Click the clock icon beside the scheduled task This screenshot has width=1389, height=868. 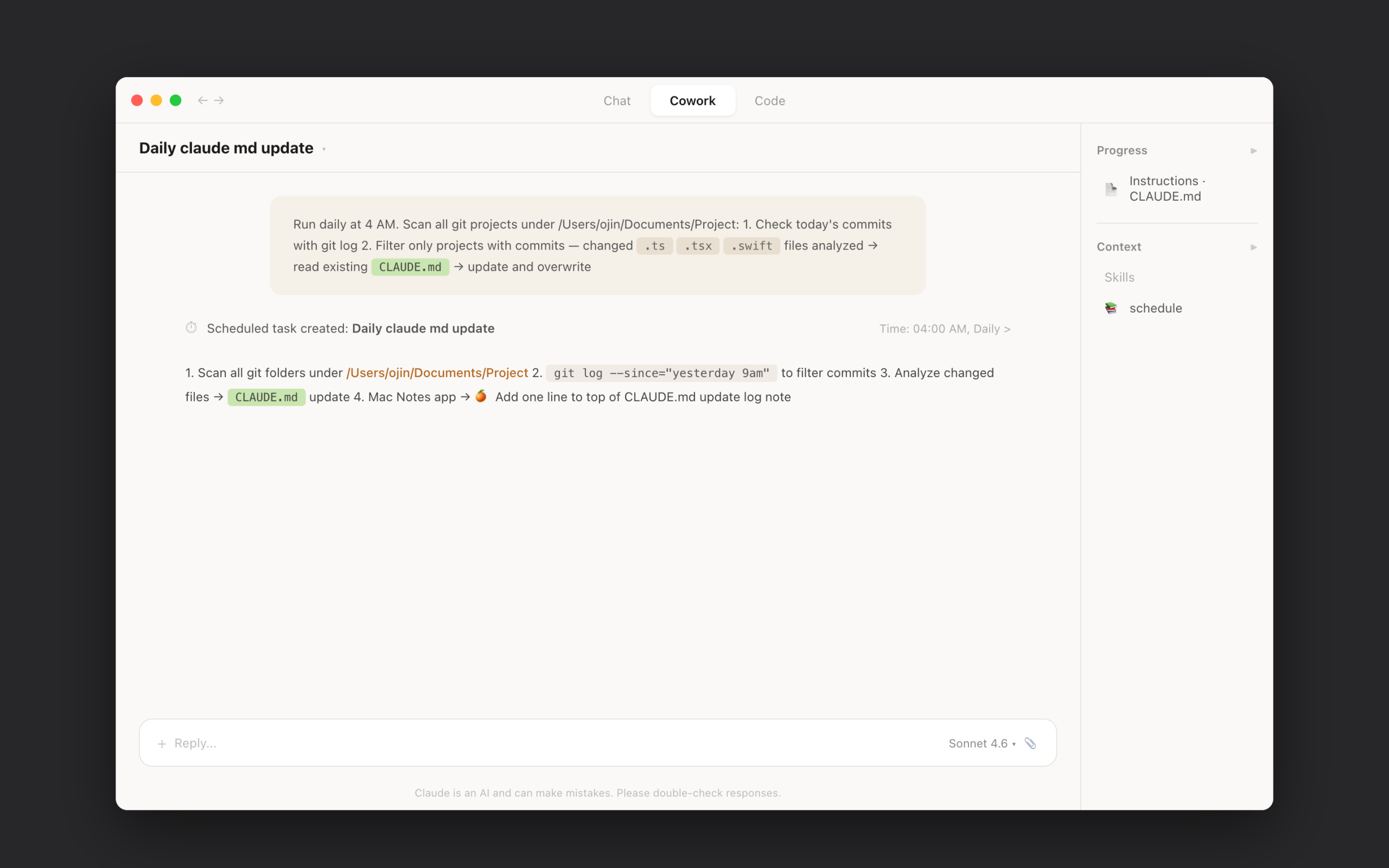click(x=190, y=327)
